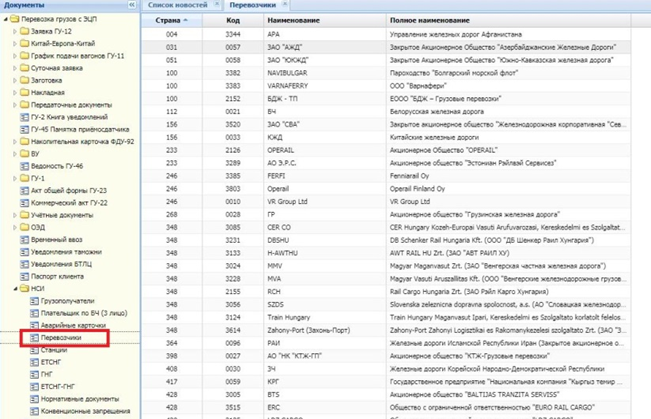Image resolution: width=651 pixels, height=419 pixels.
Task: Click the Паспорт клиента icon
Action: pos(24,276)
